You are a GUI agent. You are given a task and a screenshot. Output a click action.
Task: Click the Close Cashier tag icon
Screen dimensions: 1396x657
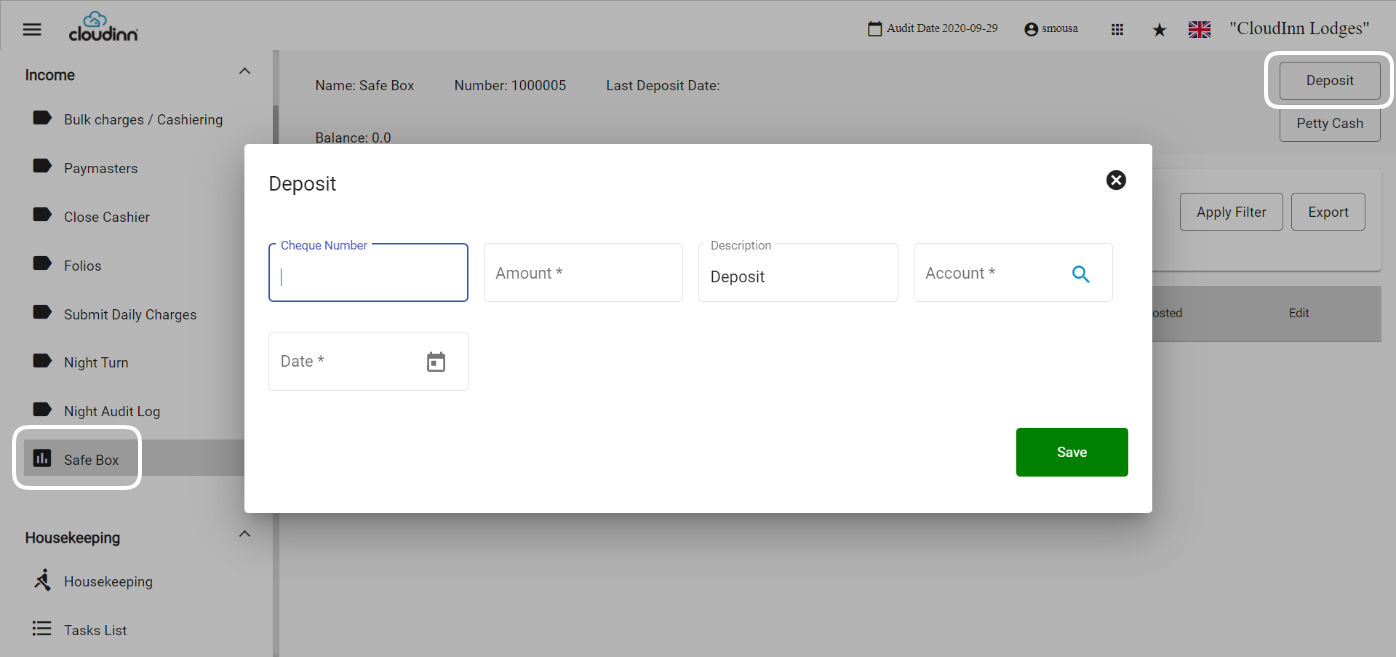pyautogui.click(x=42, y=215)
